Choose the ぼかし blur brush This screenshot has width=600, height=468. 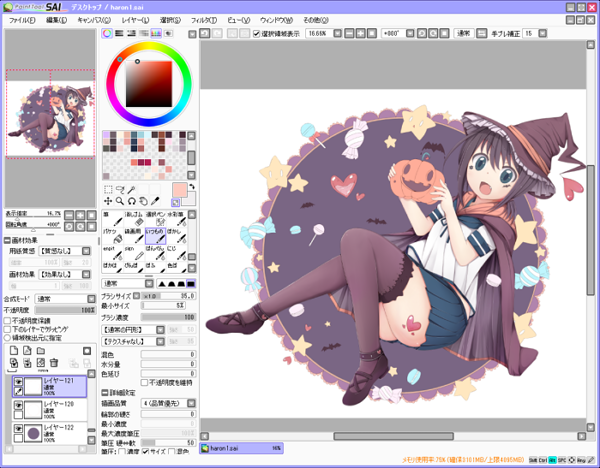point(176,236)
